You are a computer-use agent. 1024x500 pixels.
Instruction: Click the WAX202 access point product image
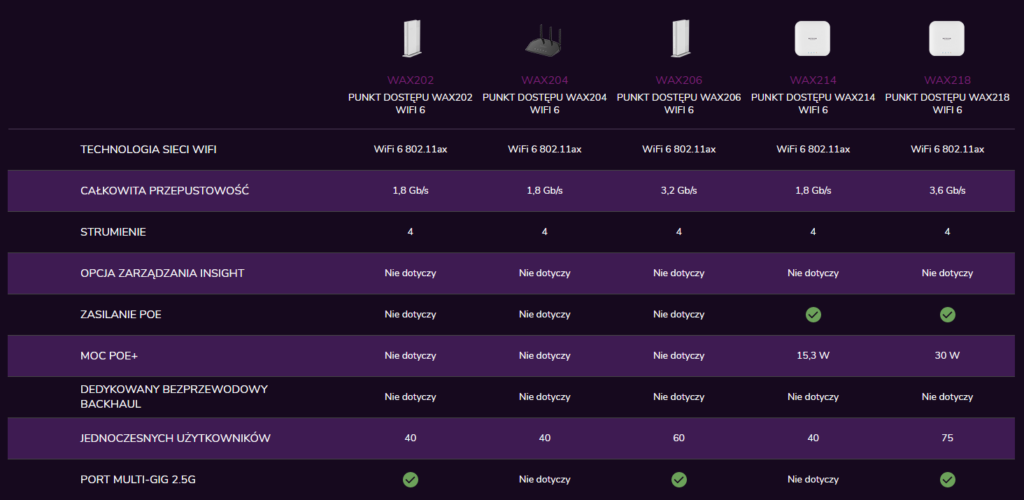tap(410, 38)
